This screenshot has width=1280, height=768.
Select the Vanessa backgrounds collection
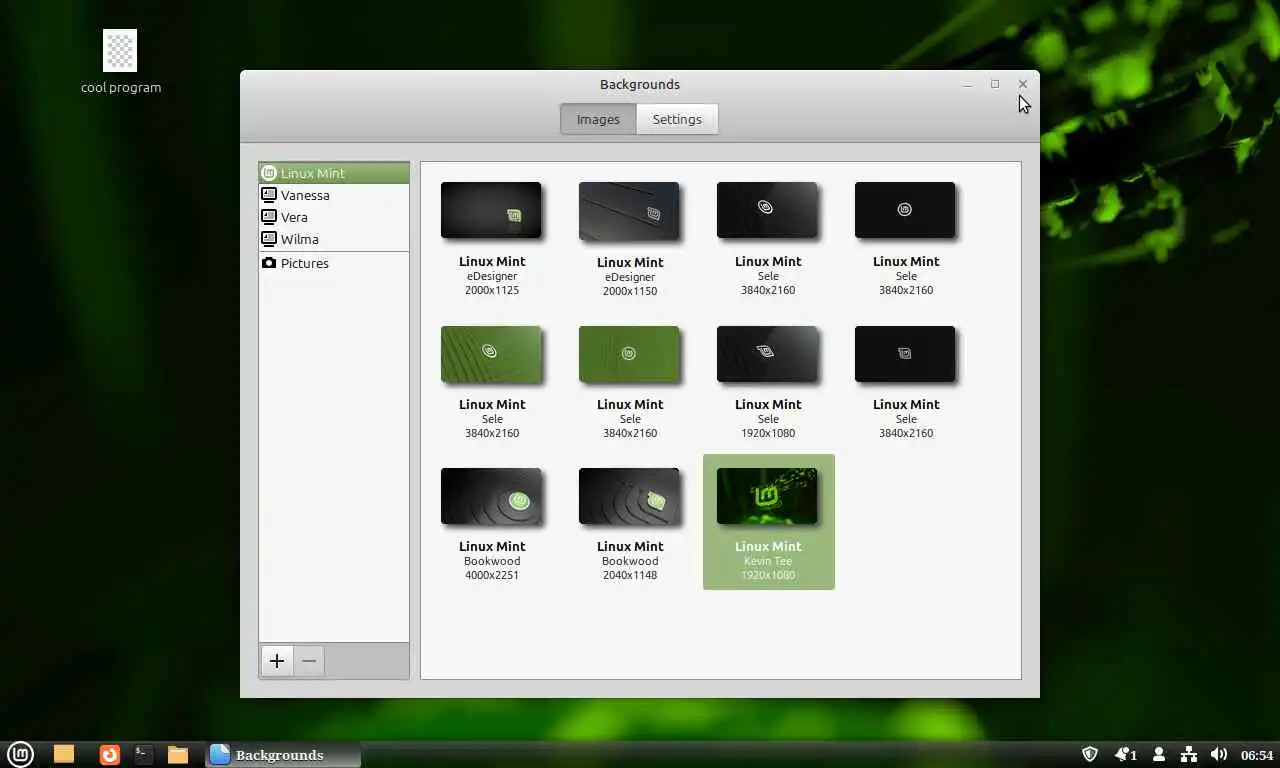tap(334, 195)
